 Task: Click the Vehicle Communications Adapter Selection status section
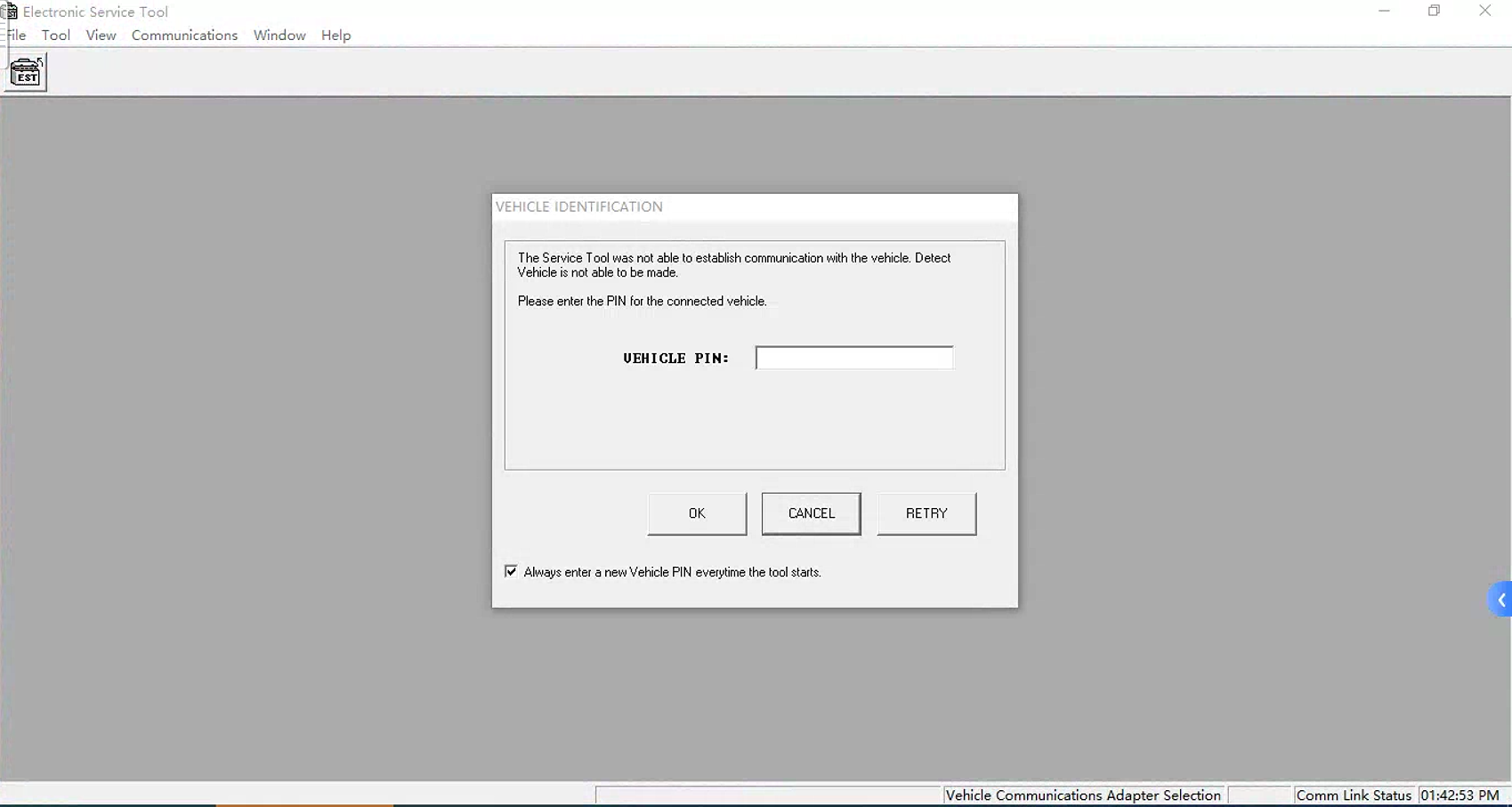[x=1082, y=795]
